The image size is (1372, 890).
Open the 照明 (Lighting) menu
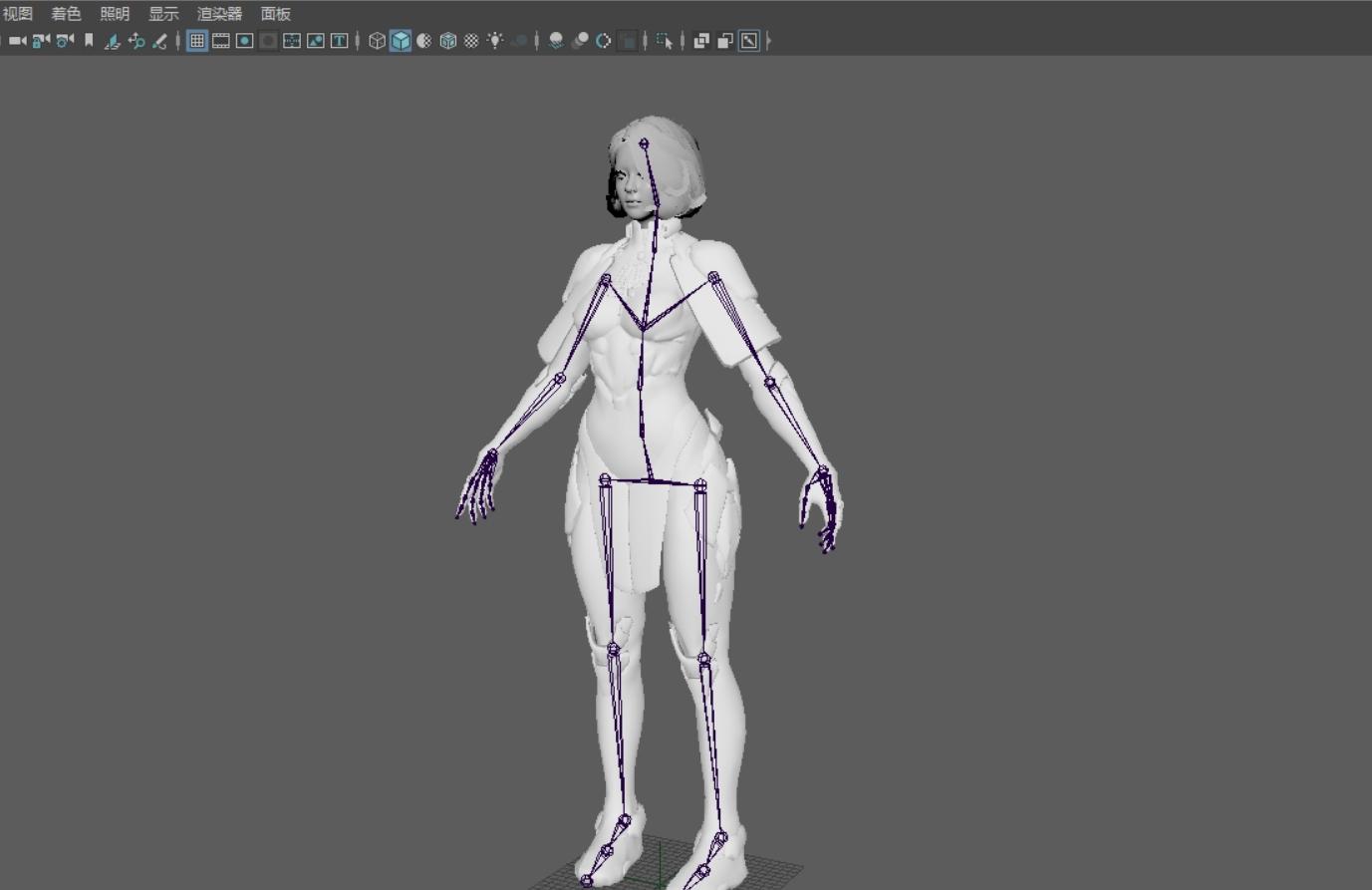point(115,14)
